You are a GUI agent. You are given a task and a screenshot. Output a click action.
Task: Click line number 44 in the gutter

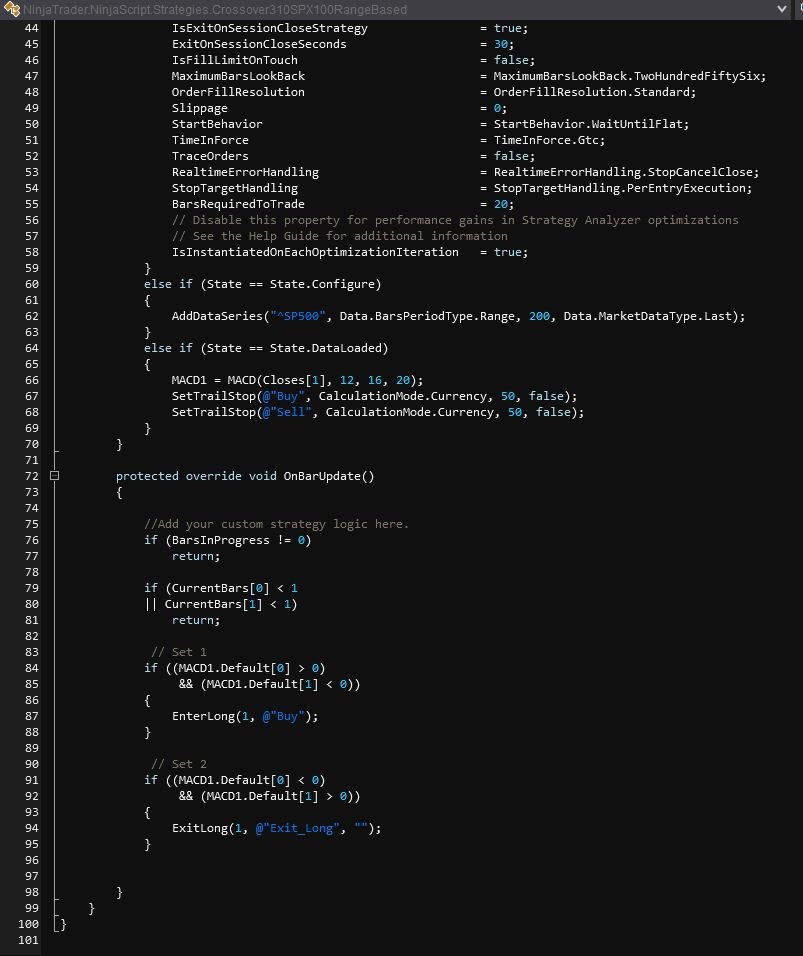click(31, 28)
